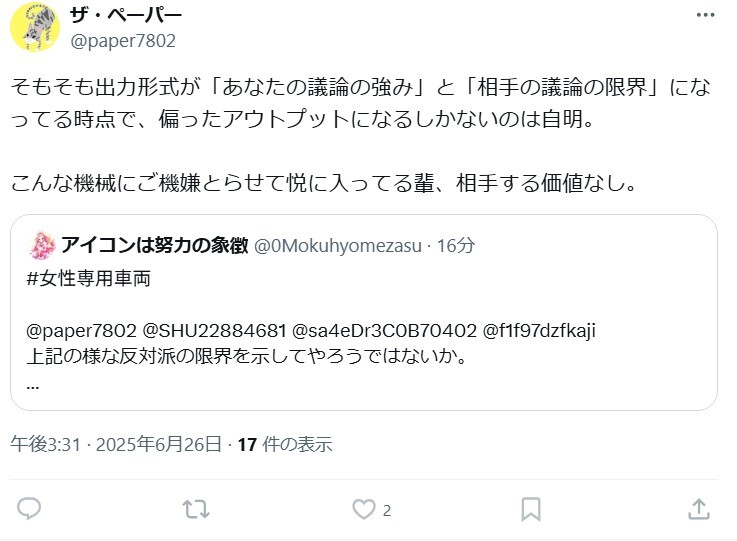Expand the quoted tweet's truncated ellipsis

[x=33, y=387]
